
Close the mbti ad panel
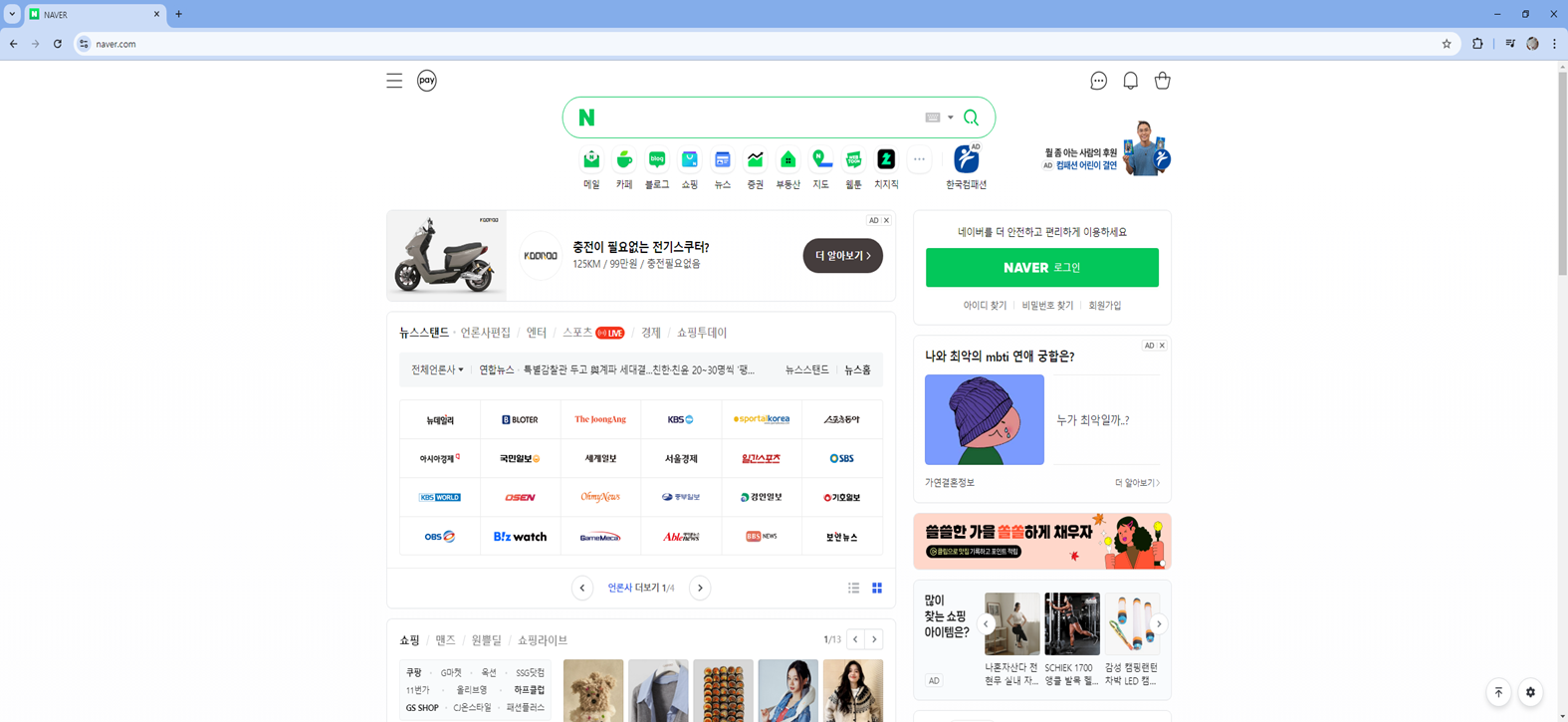click(1162, 346)
